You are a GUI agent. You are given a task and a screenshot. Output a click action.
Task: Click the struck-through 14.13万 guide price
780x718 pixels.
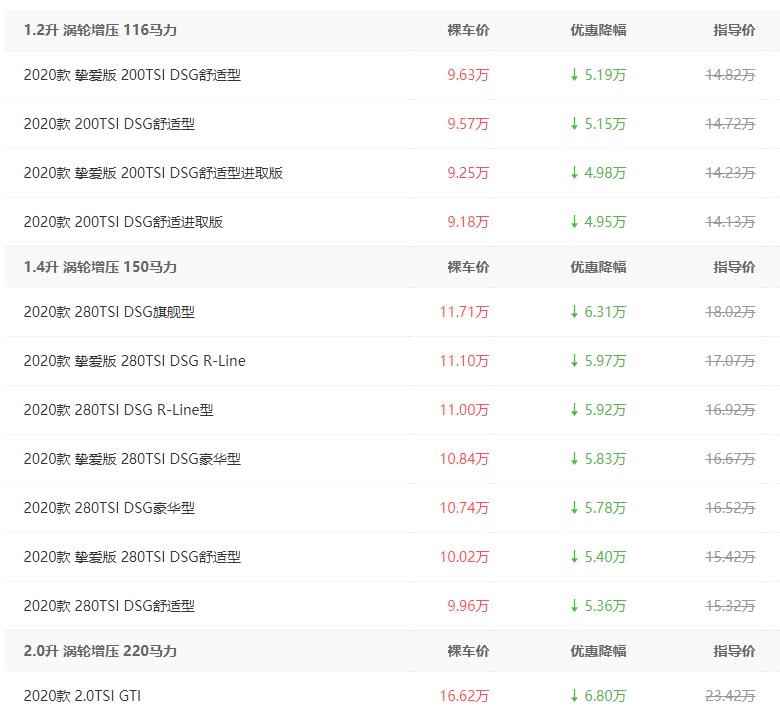(730, 221)
